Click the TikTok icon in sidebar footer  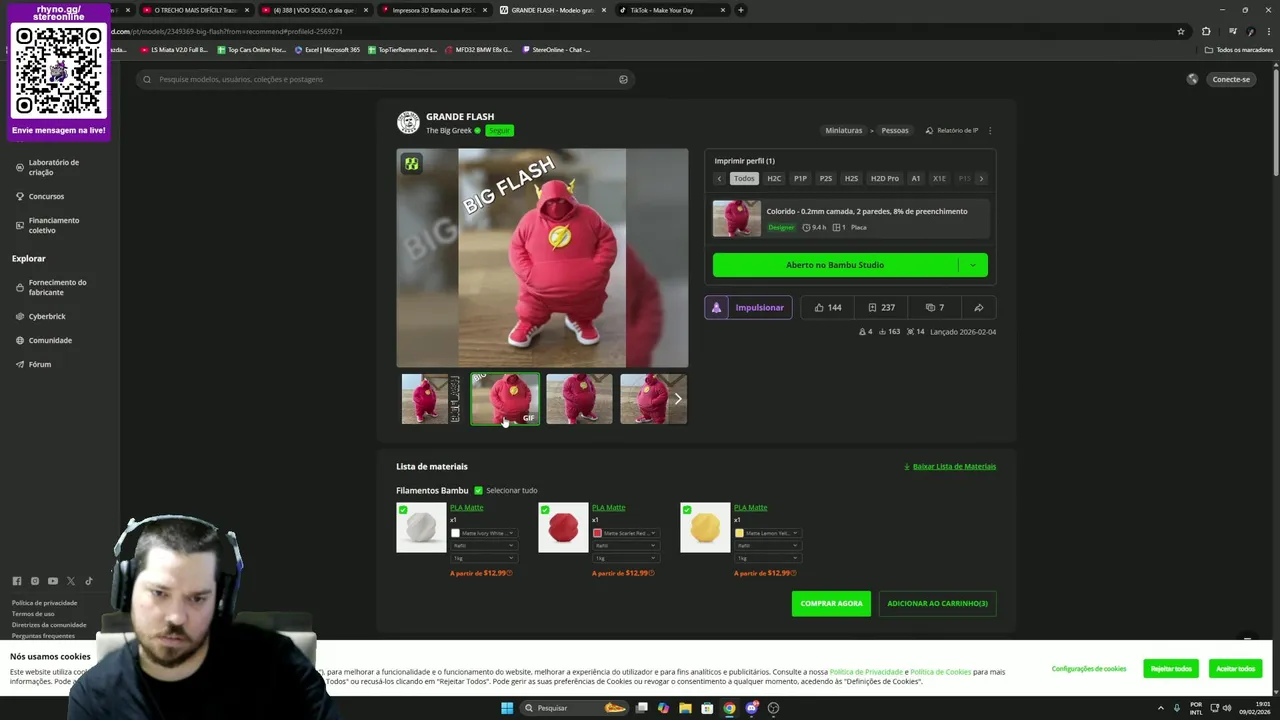88,581
